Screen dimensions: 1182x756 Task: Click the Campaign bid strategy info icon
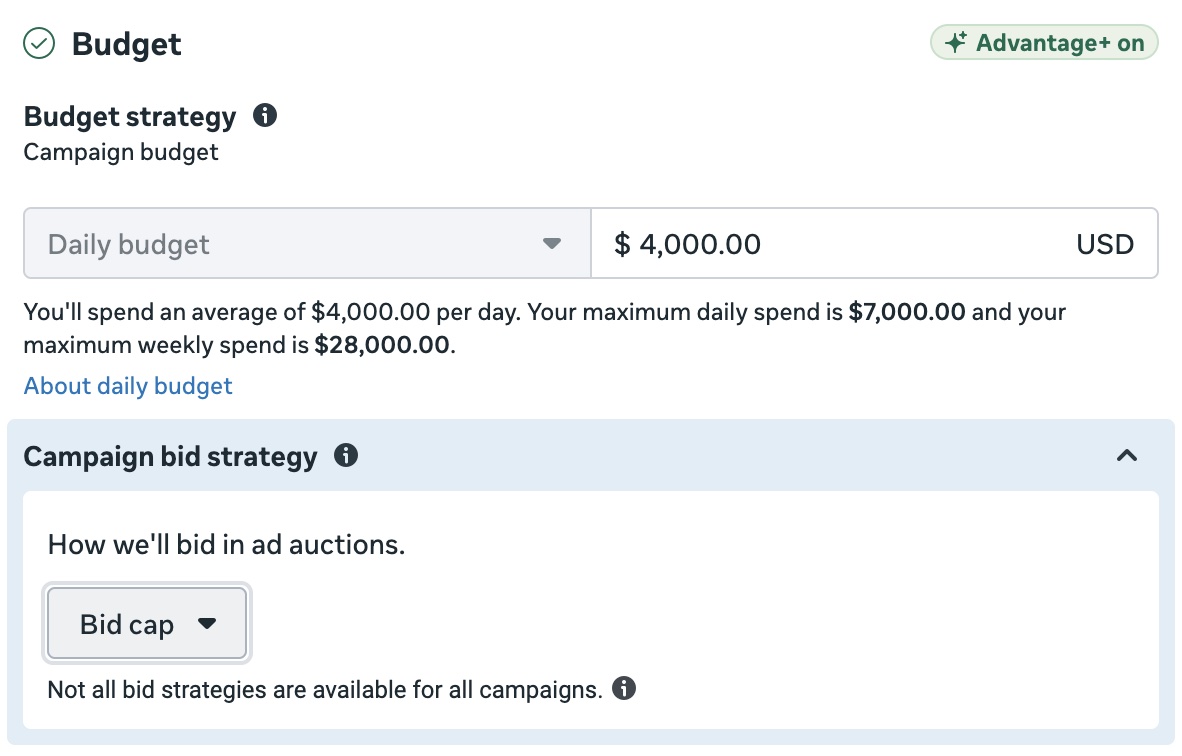(x=347, y=456)
